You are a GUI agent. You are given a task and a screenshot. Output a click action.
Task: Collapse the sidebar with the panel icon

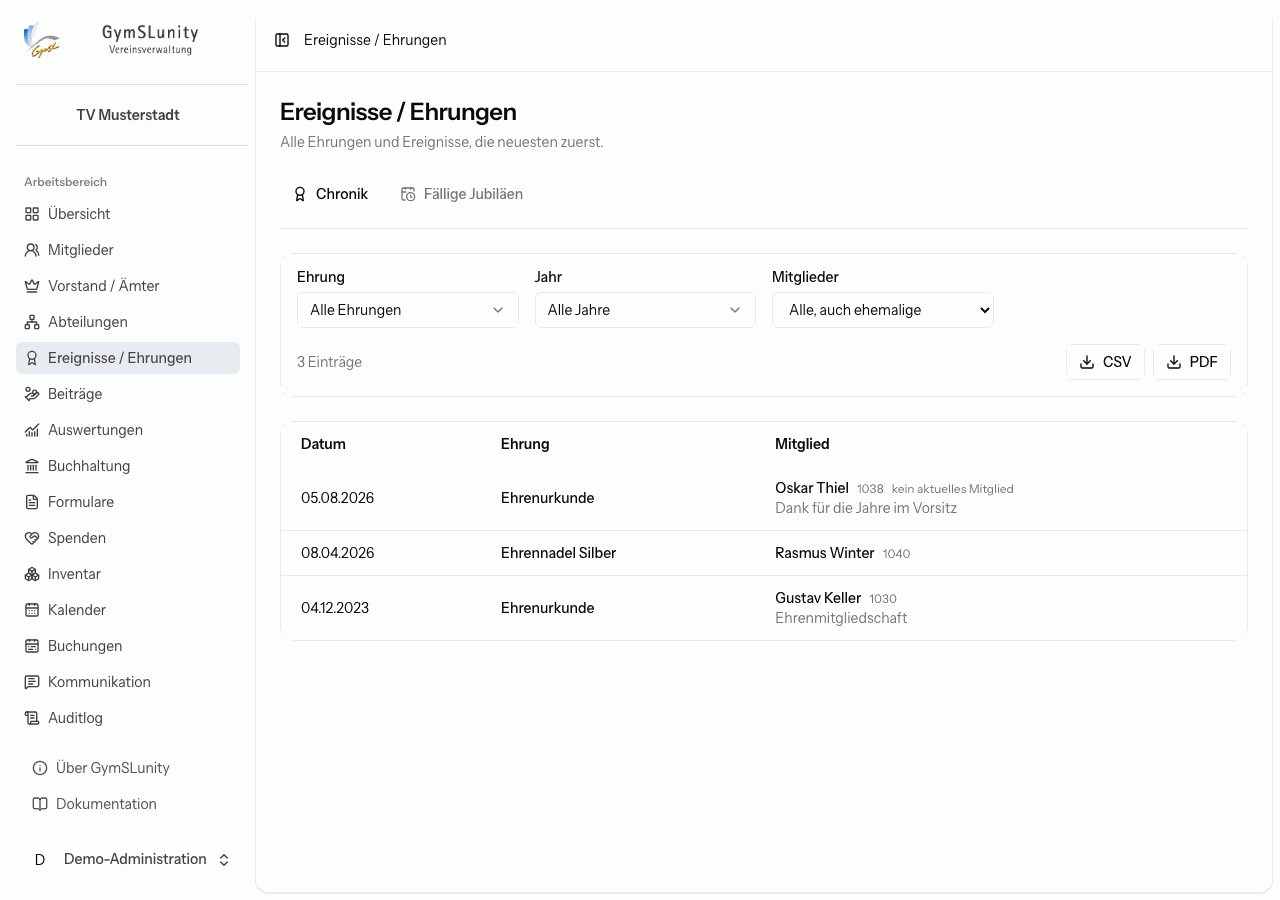[282, 40]
